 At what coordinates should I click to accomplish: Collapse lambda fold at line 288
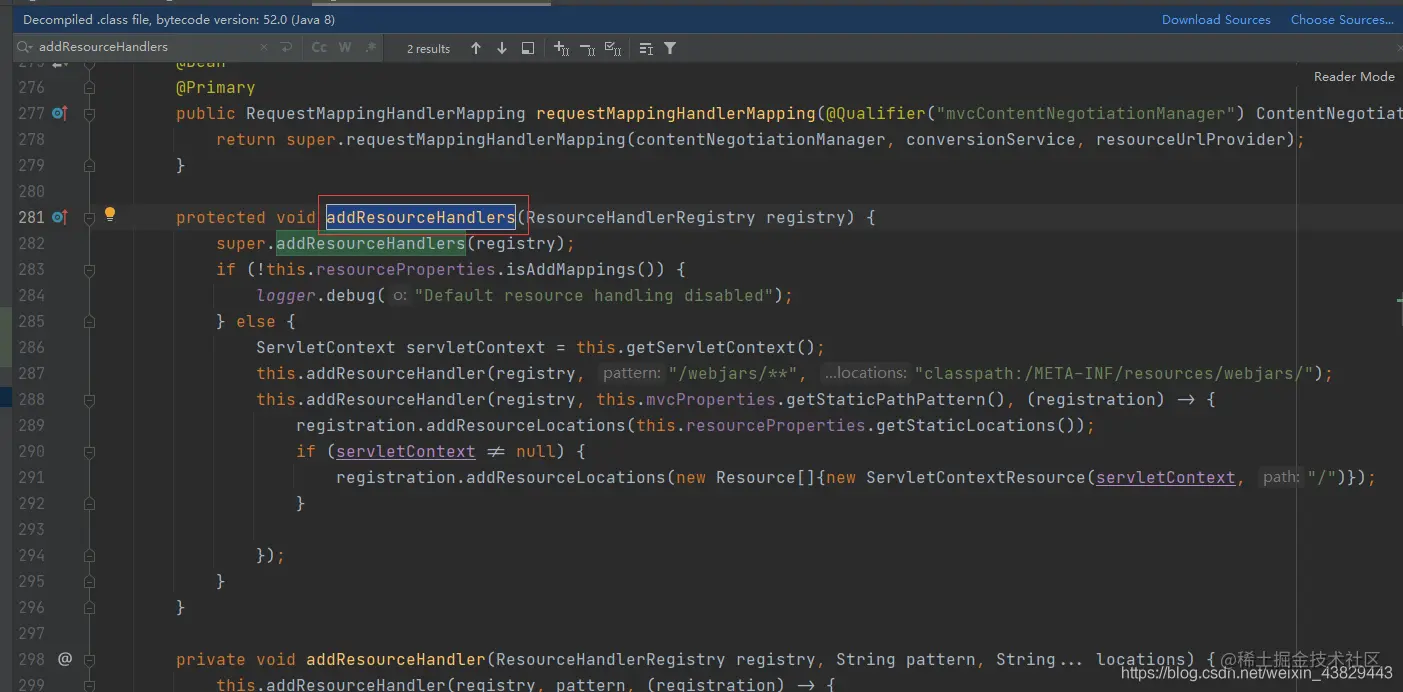pos(89,400)
